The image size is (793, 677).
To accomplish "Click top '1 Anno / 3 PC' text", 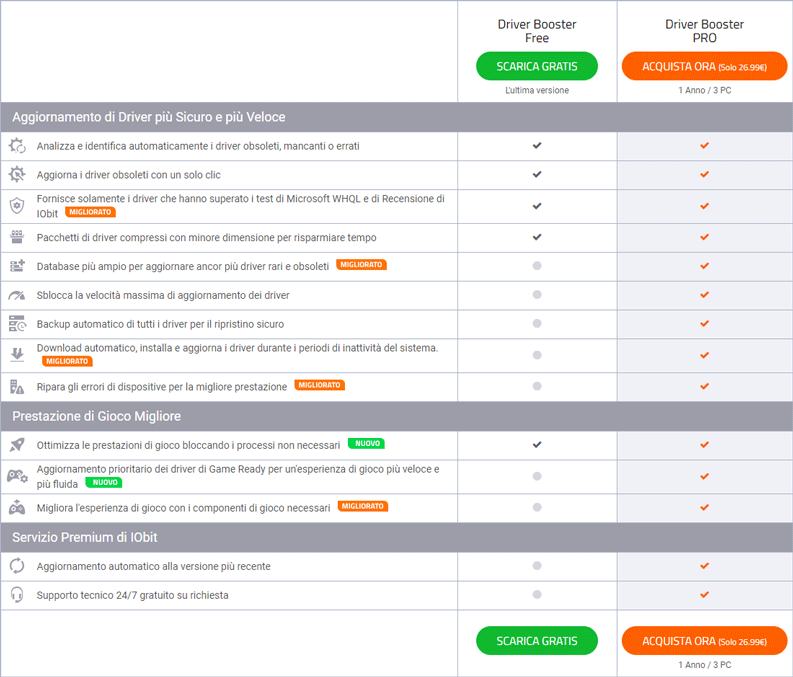I will [x=704, y=91].
